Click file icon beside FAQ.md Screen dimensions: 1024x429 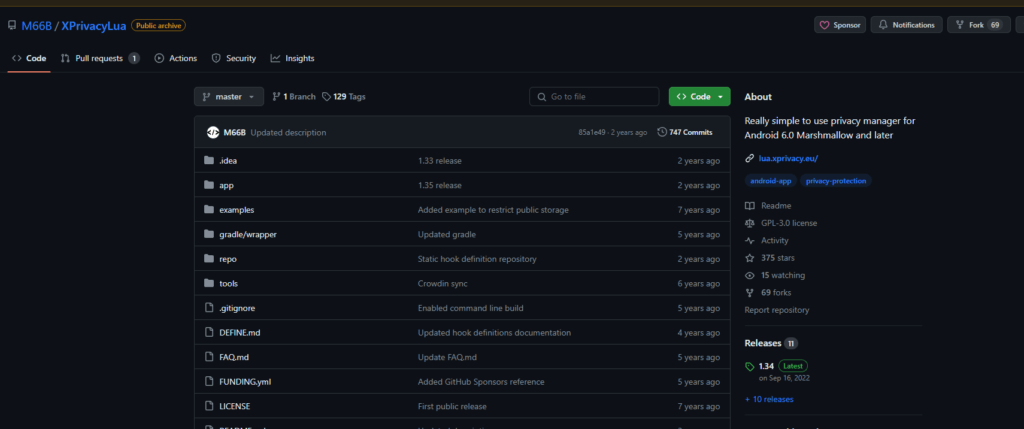click(209, 357)
